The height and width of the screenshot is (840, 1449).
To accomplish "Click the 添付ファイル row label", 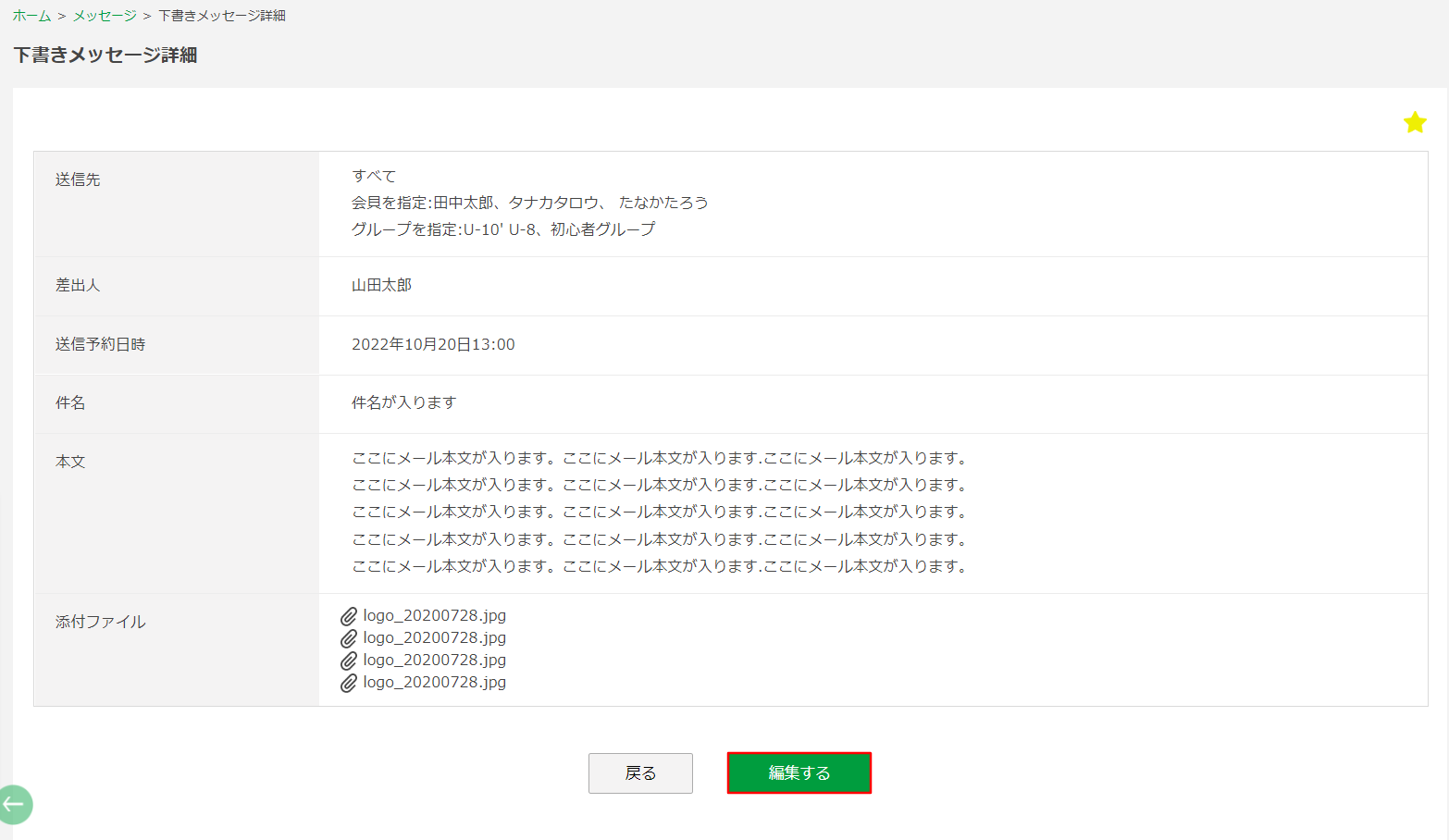I will [100, 622].
